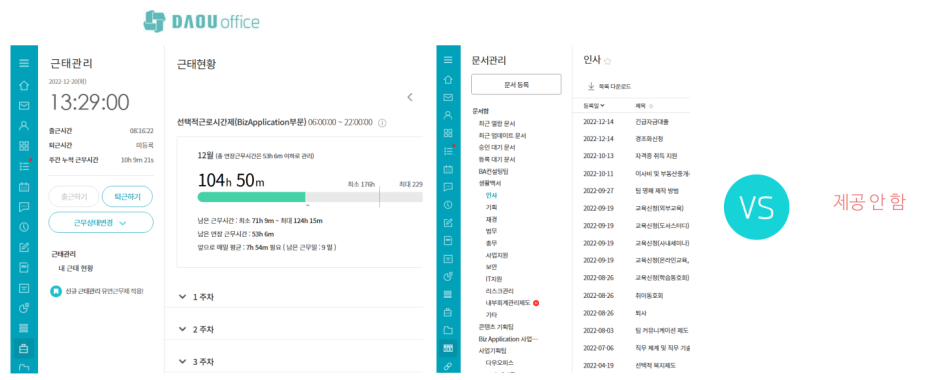Image resolution: width=936 pixels, height=380 pixels.
Task: Open BA컨설팅팀 folder in document tree
Action: click(x=493, y=171)
